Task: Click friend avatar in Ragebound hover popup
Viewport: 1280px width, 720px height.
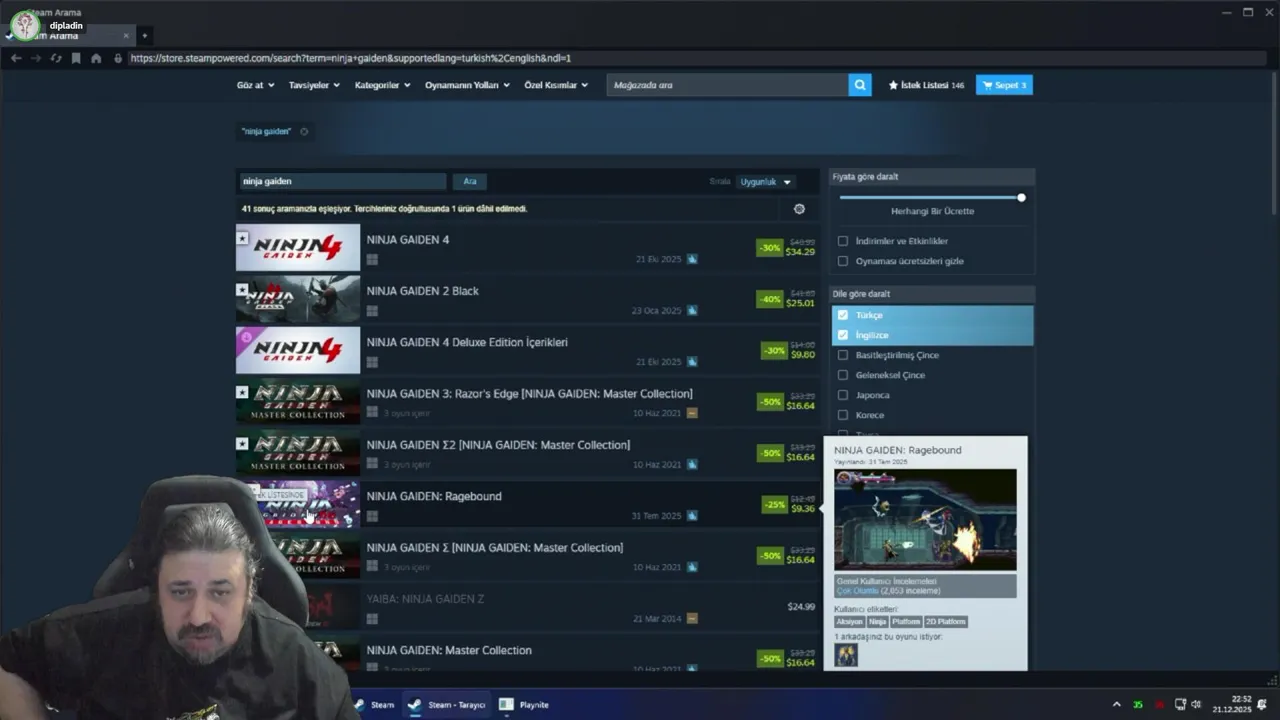Action: 846,655
